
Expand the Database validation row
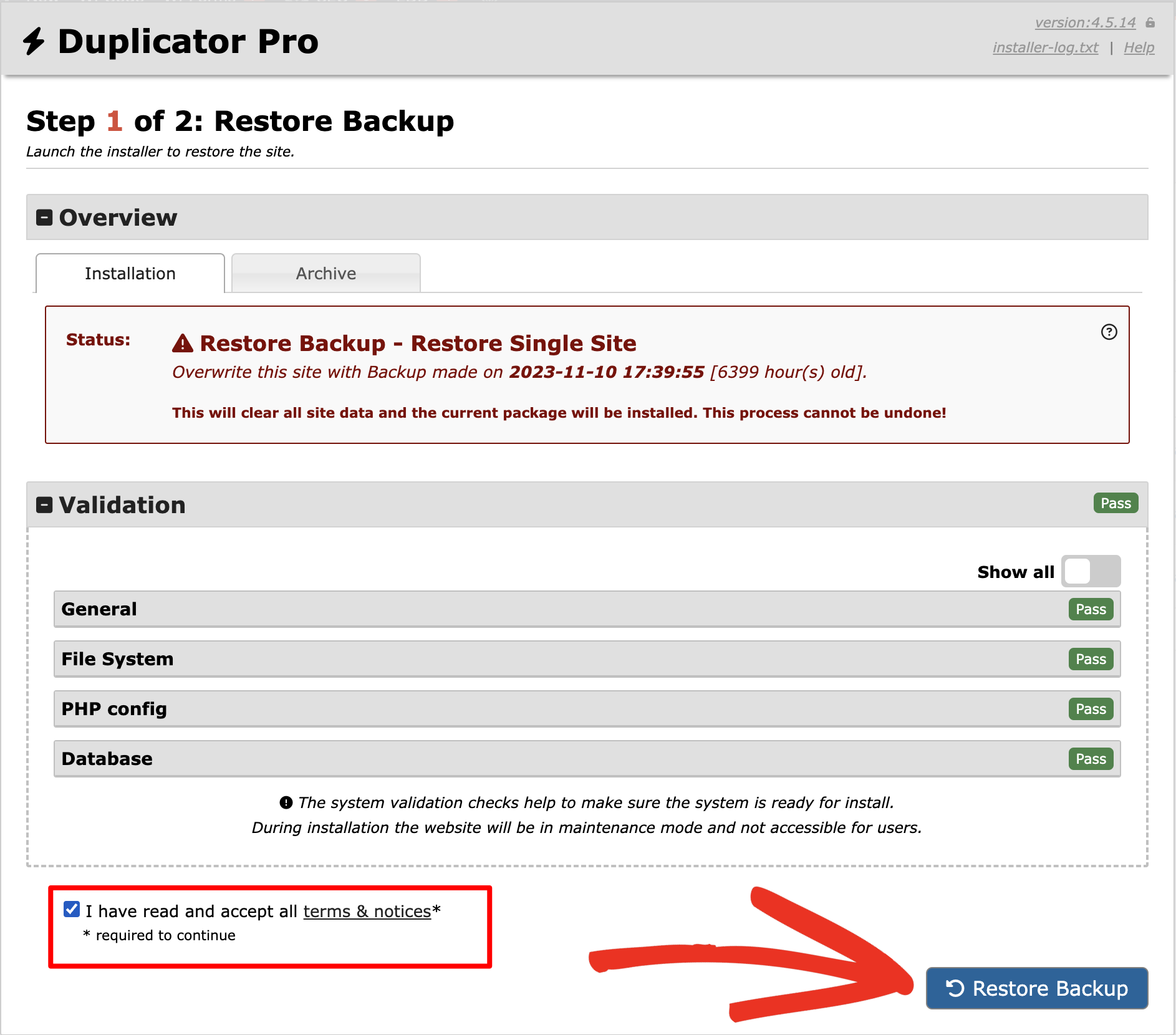pyautogui.click(x=587, y=759)
